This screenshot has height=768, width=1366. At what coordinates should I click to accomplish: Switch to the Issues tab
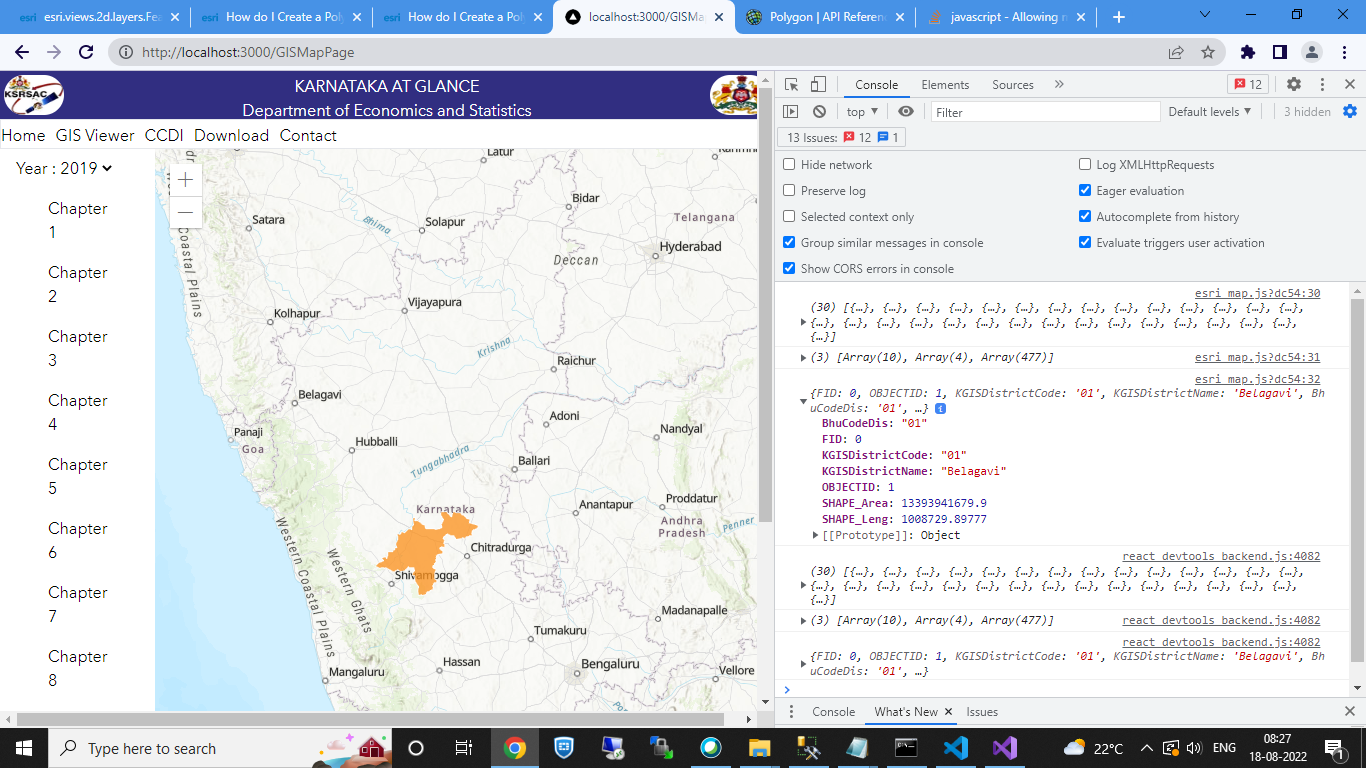(981, 711)
